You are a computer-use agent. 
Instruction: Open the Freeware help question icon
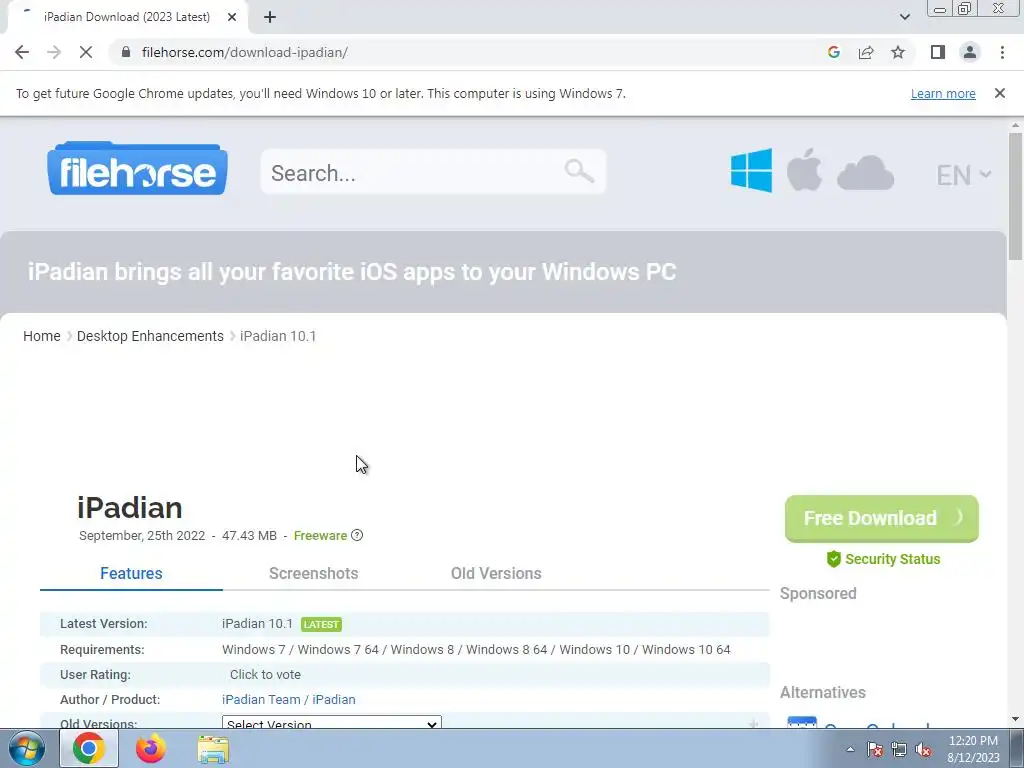357,535
